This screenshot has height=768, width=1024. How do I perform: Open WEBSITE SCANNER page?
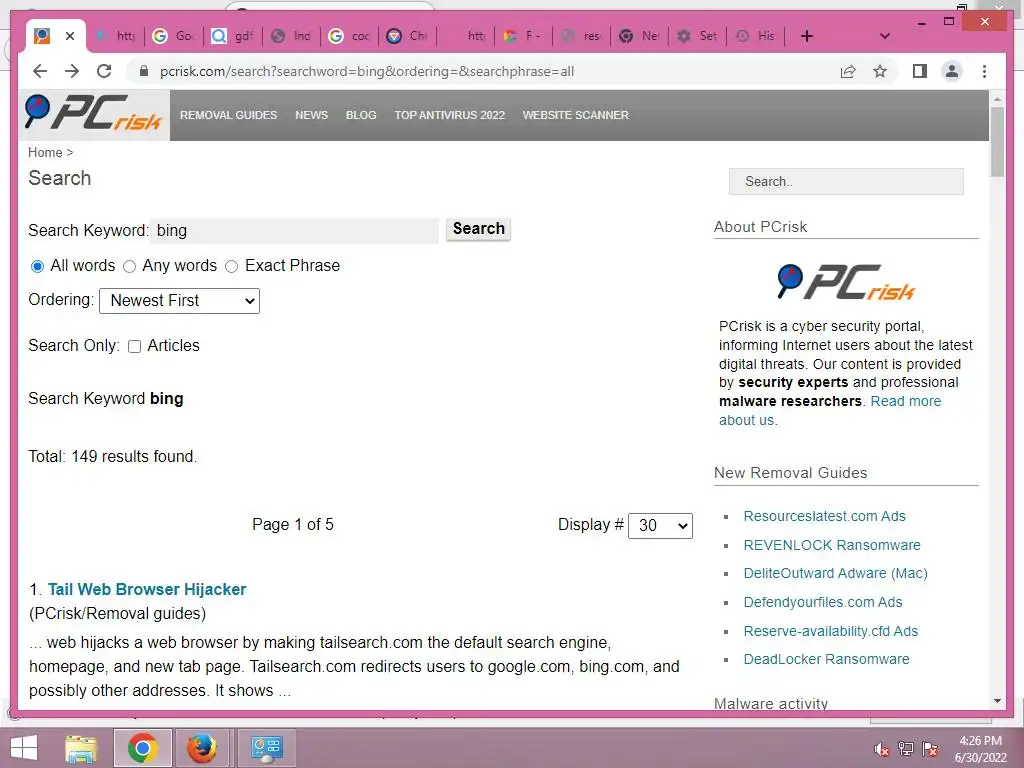pos(575,115)
